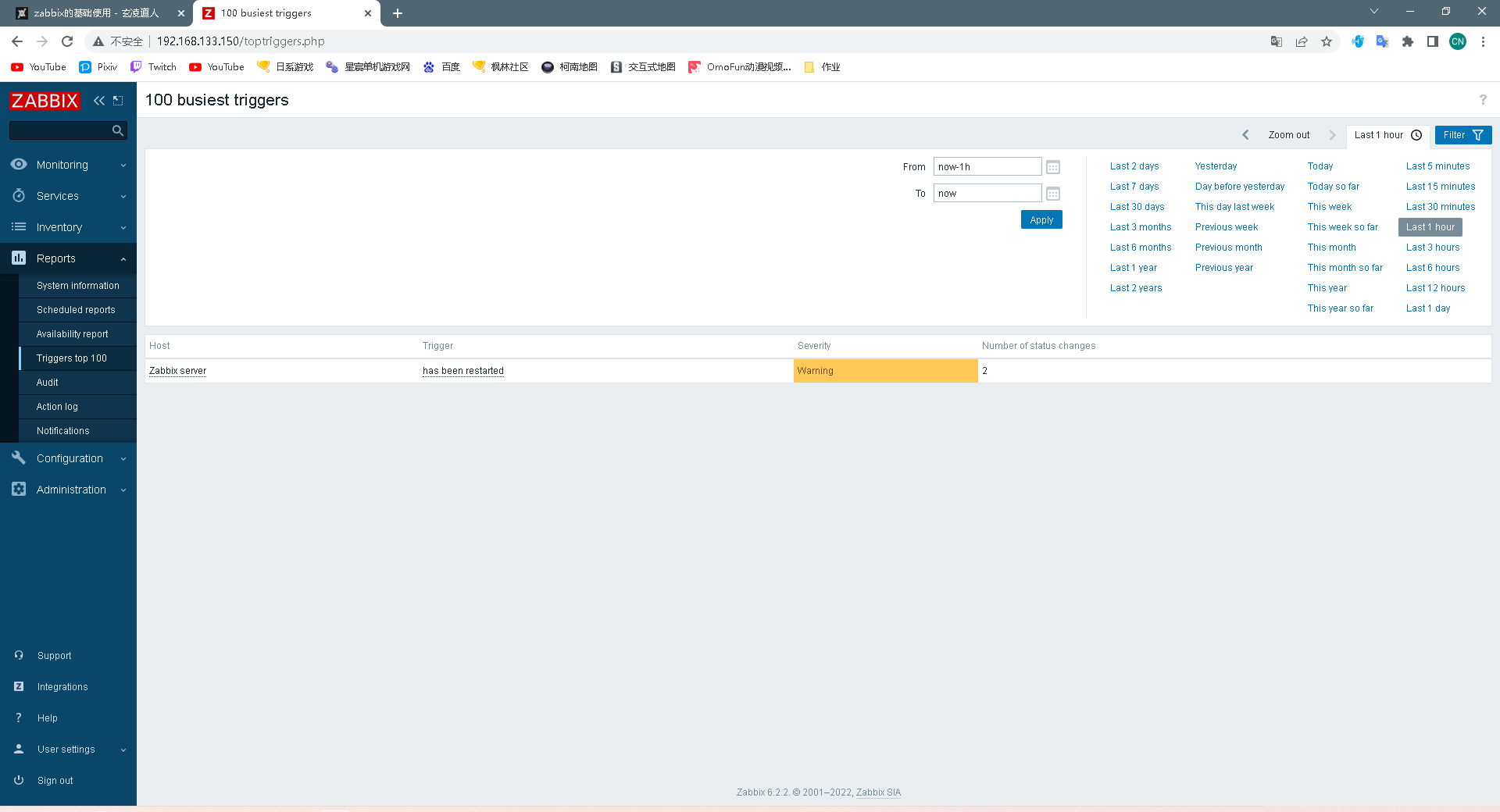The image size is (1500, 812).
Task: Open calendar picker for To field
Action: point(1053,194)
